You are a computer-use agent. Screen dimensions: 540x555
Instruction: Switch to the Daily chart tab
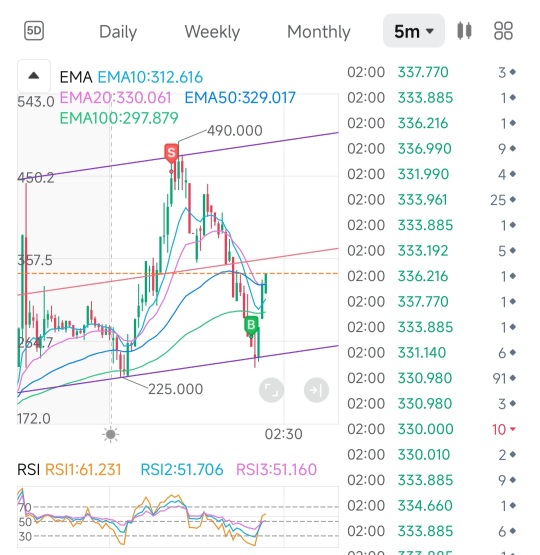pyautogui.click(x=118, y=32)
